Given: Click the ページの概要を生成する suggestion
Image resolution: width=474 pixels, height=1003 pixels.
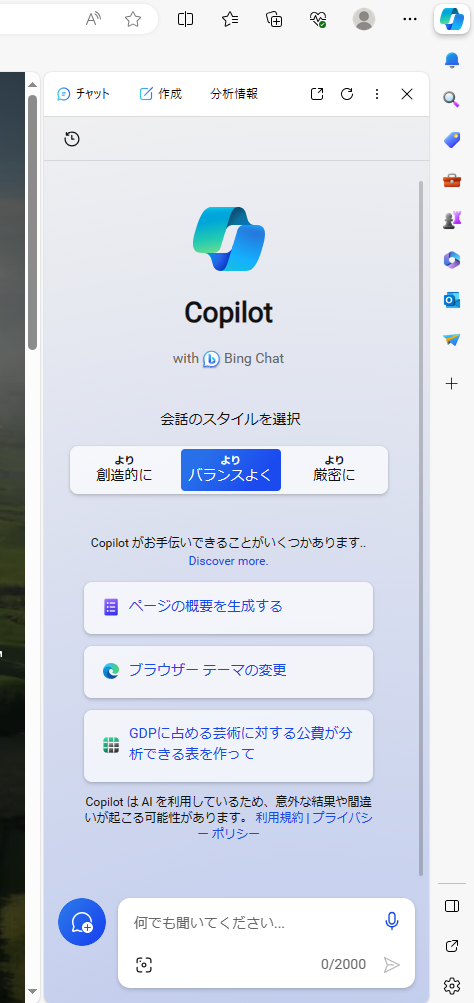Looking at the screenshot, I should (228, 608).
